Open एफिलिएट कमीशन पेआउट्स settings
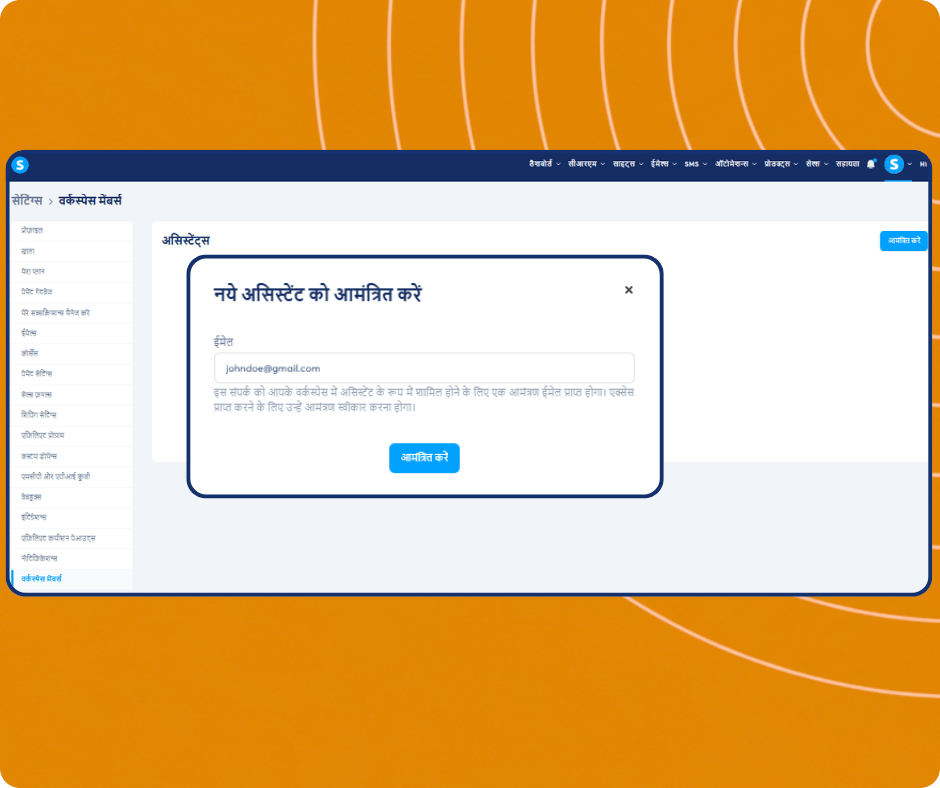This screenshot has height=788, width=940. [x=71, y=538]
